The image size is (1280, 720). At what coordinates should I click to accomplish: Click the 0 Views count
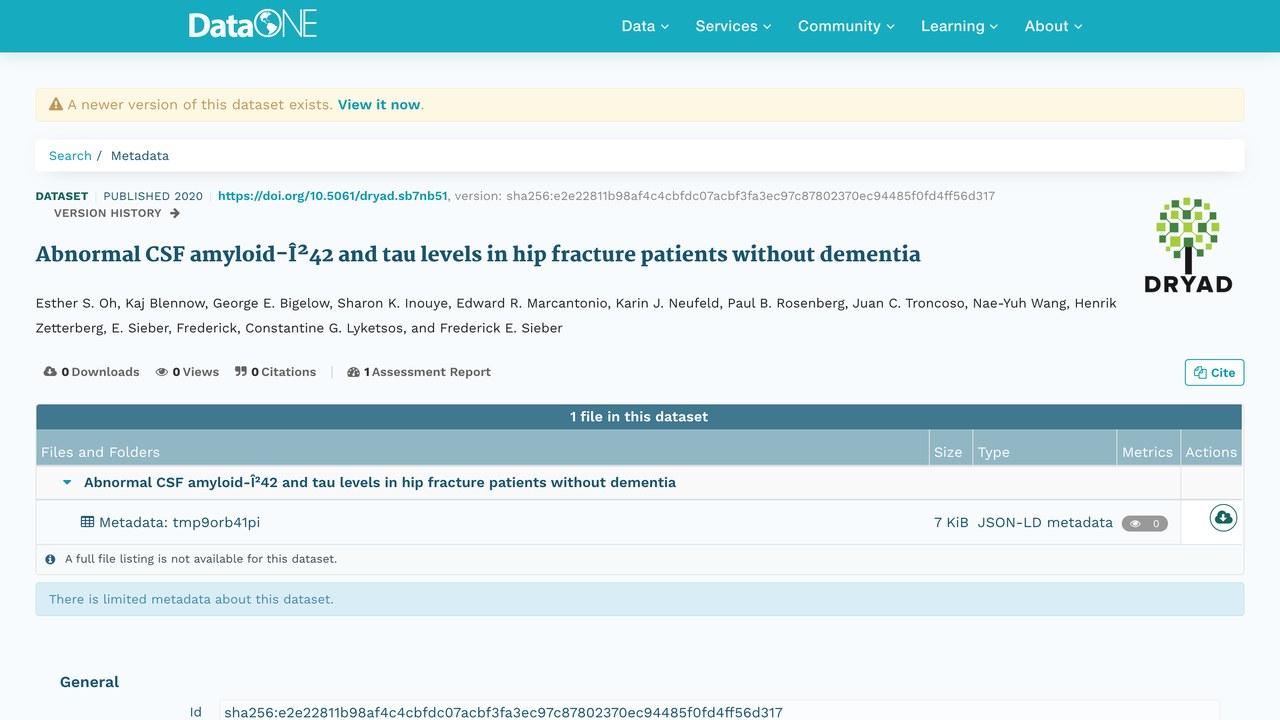(x=195, y=372)
